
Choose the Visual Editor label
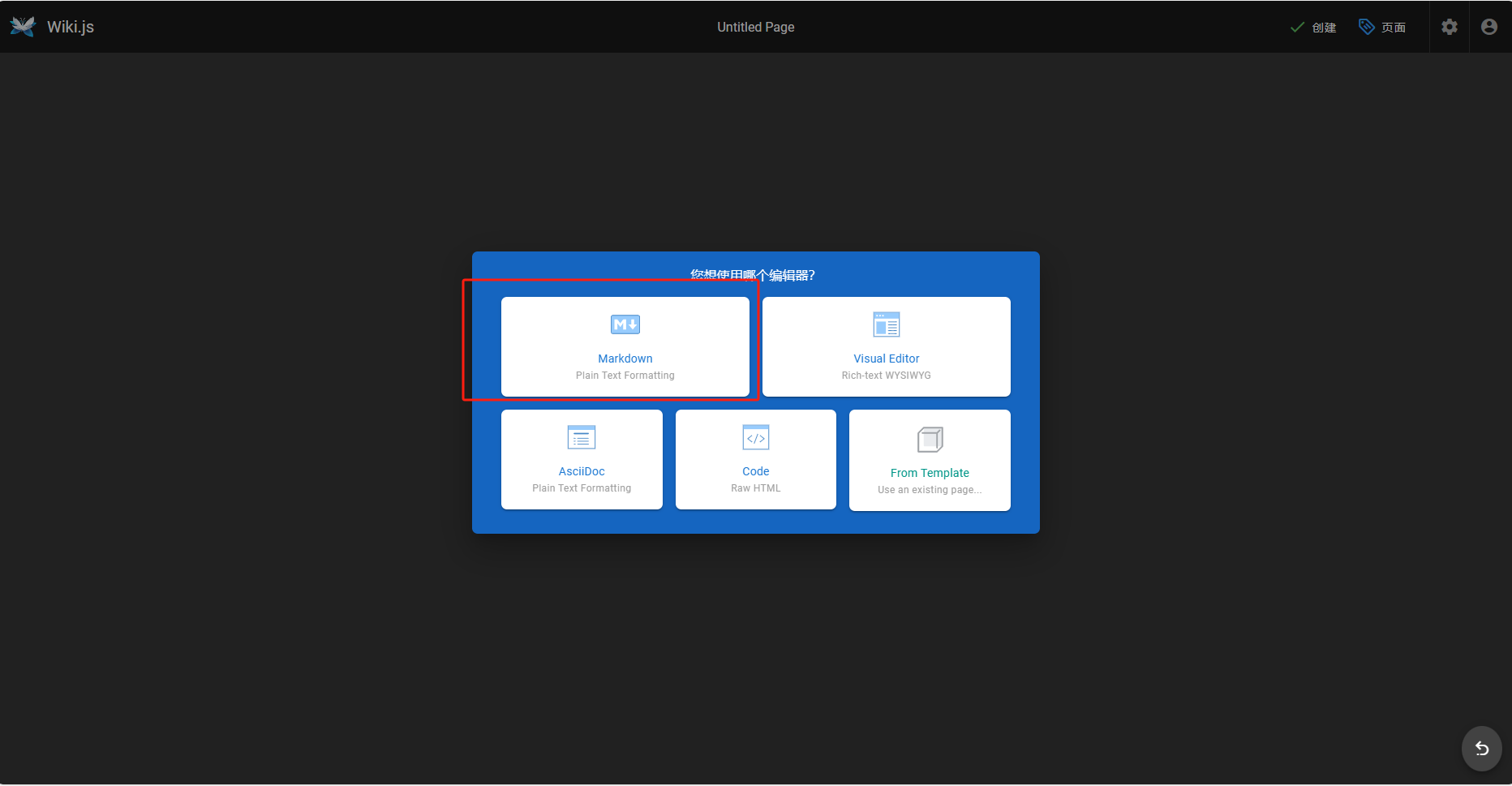pyautogui.click(x=887, y=359)
